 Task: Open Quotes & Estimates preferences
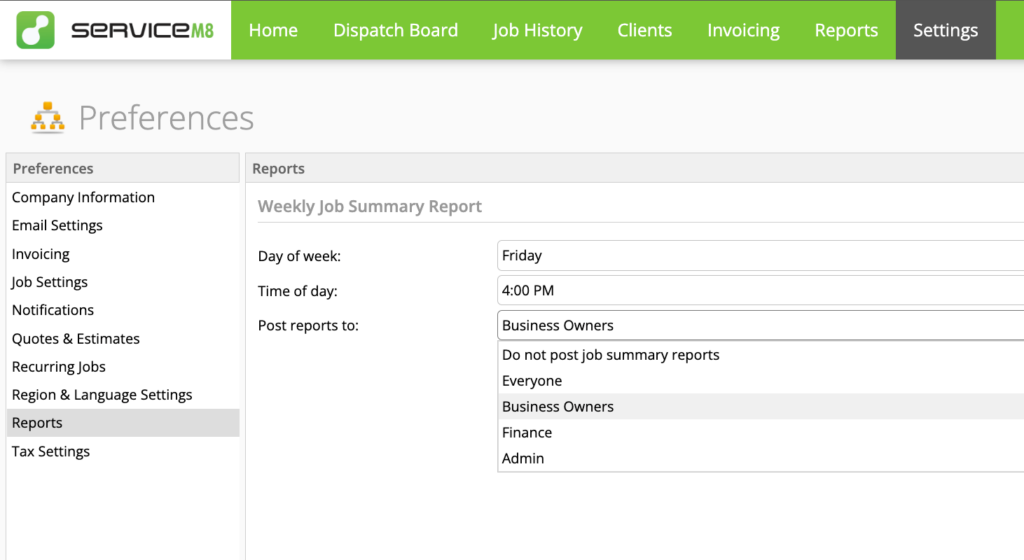click(76, 339)
